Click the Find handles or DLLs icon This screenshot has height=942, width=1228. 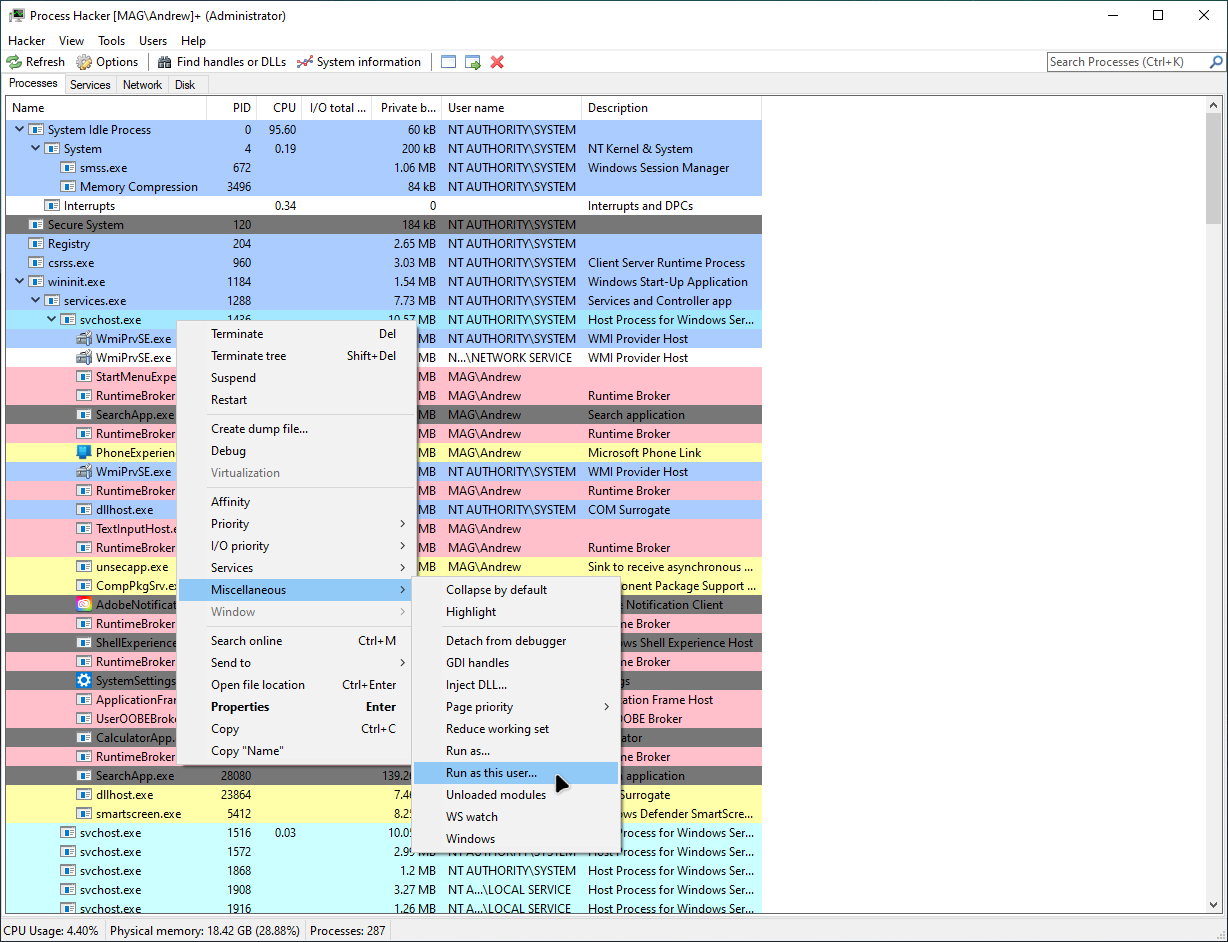[163, 61]
